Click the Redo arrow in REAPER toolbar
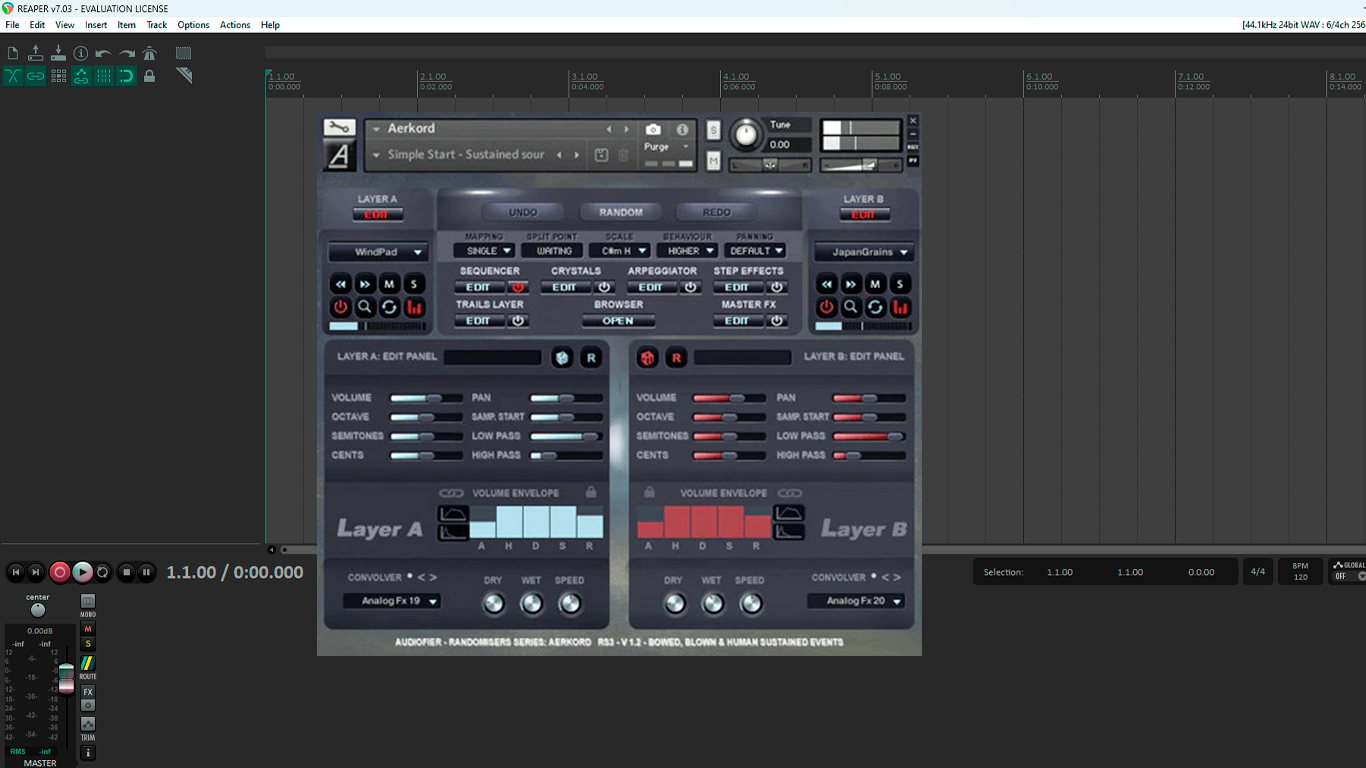 [127, 54]
